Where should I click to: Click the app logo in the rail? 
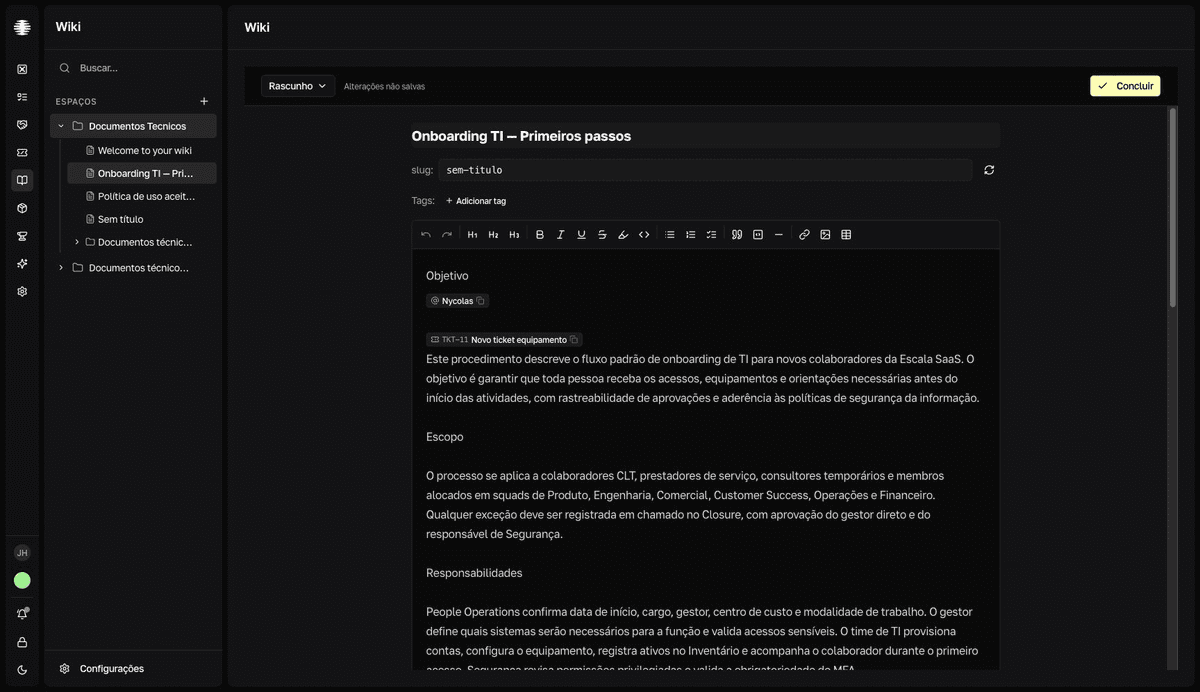coord(22,27)
